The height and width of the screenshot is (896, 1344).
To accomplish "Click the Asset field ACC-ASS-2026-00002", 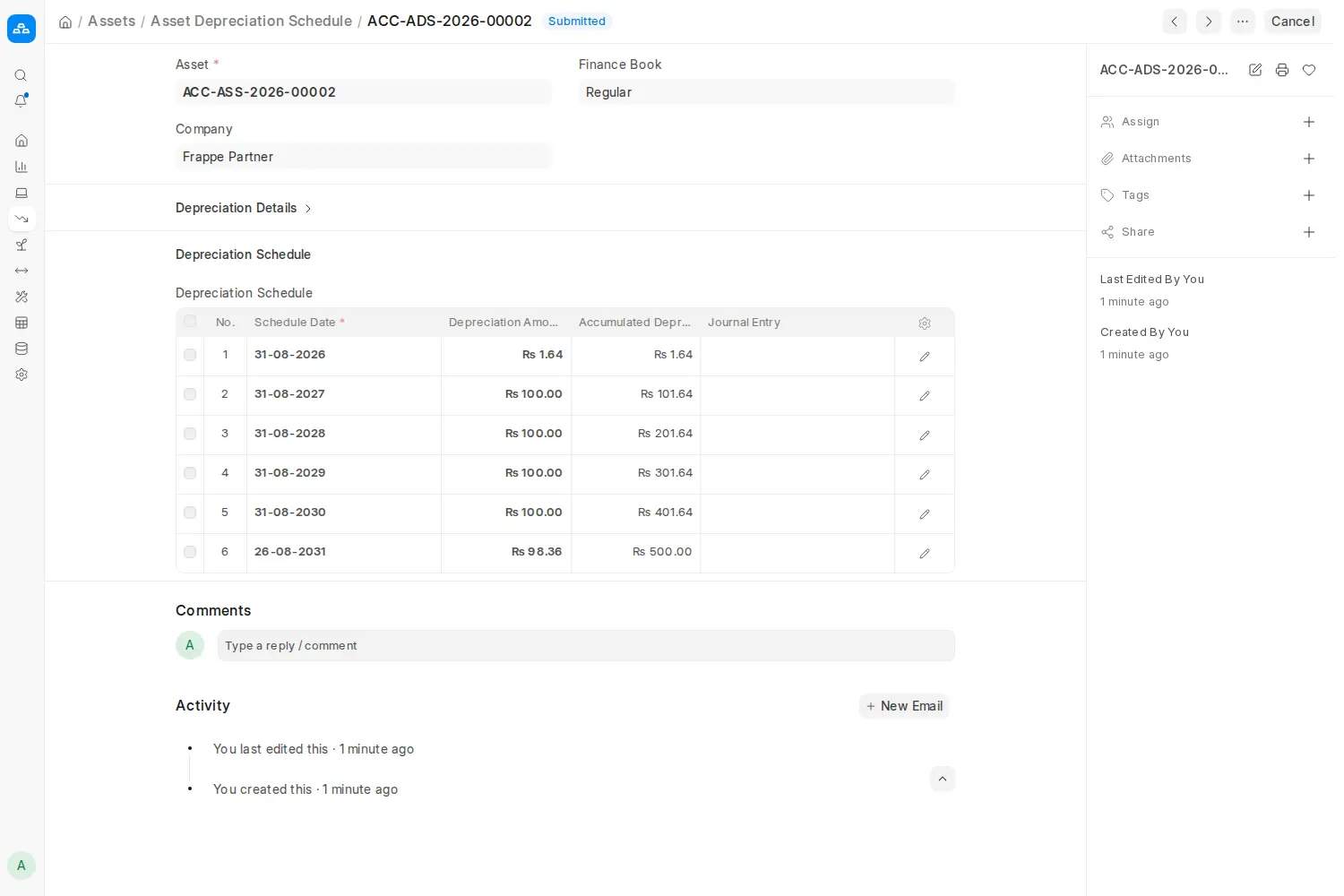I will coord(364,92).
